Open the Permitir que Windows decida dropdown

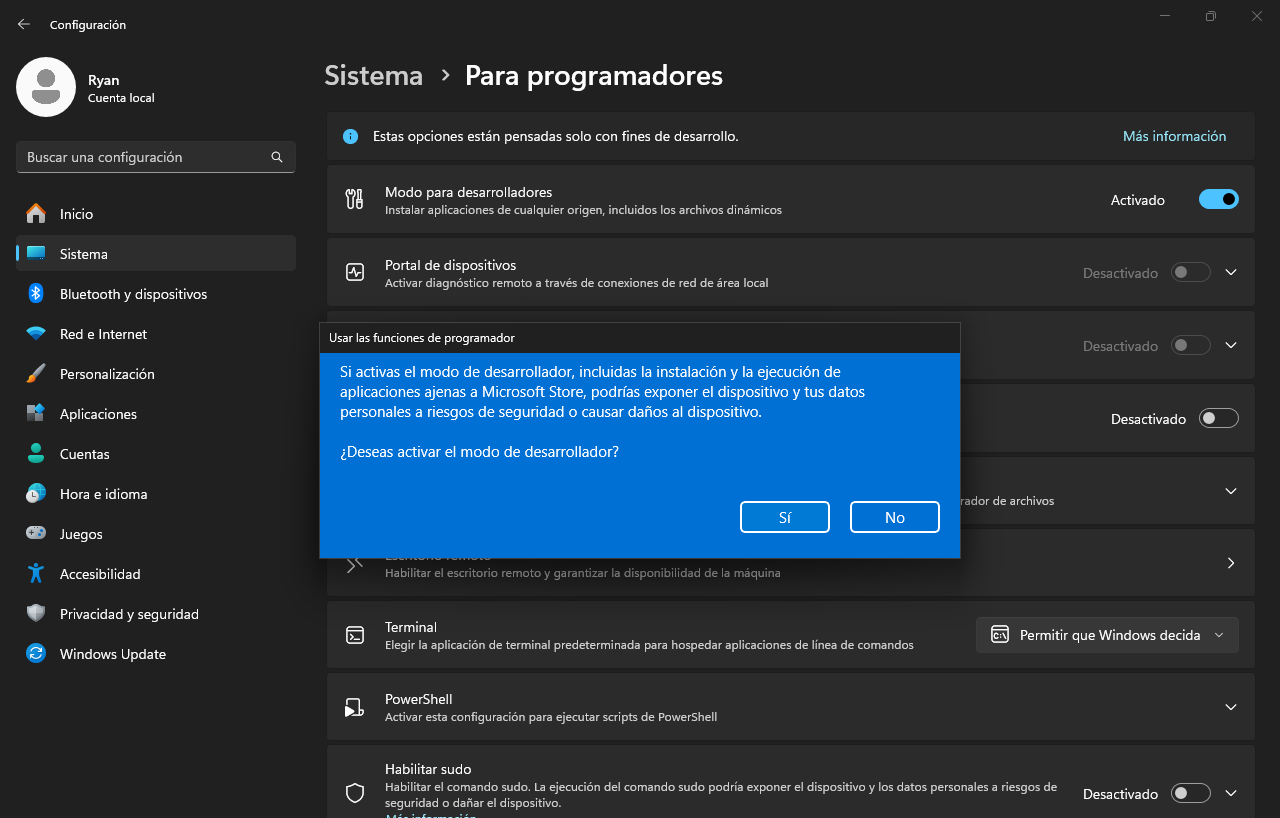point(1107,635)
